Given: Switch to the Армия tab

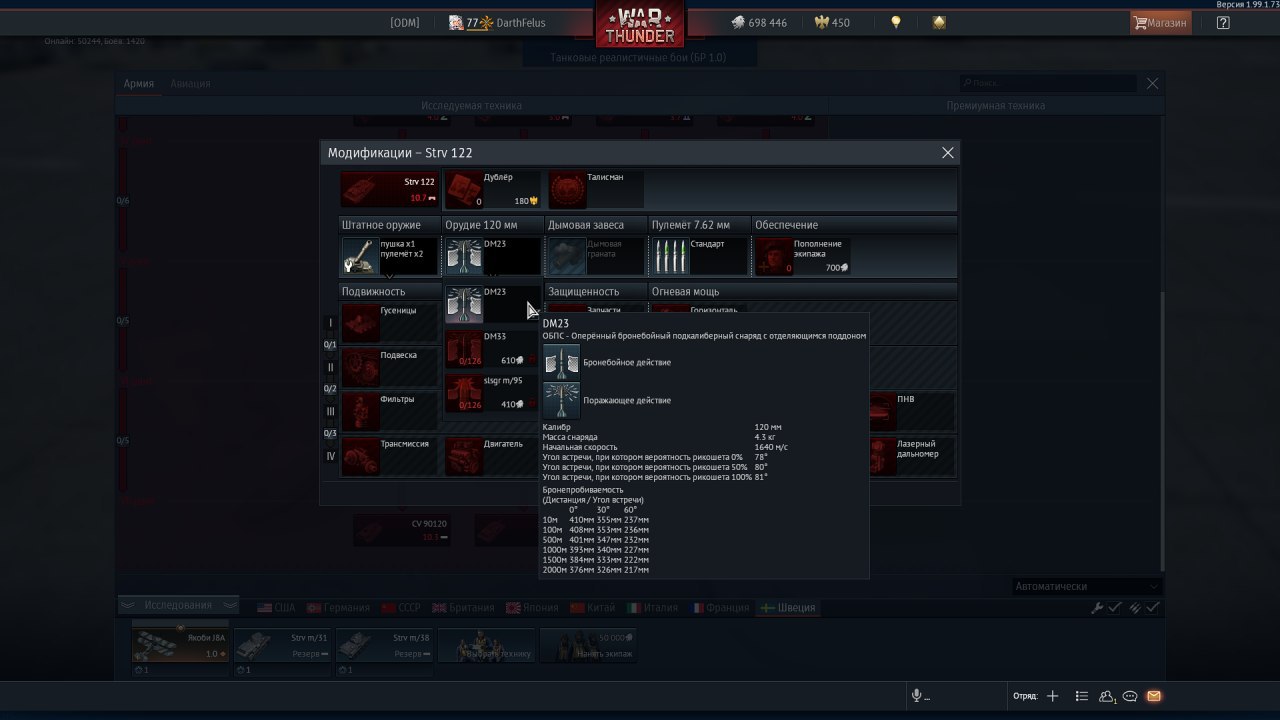Looking at the screenshot, I should point(138,83).
